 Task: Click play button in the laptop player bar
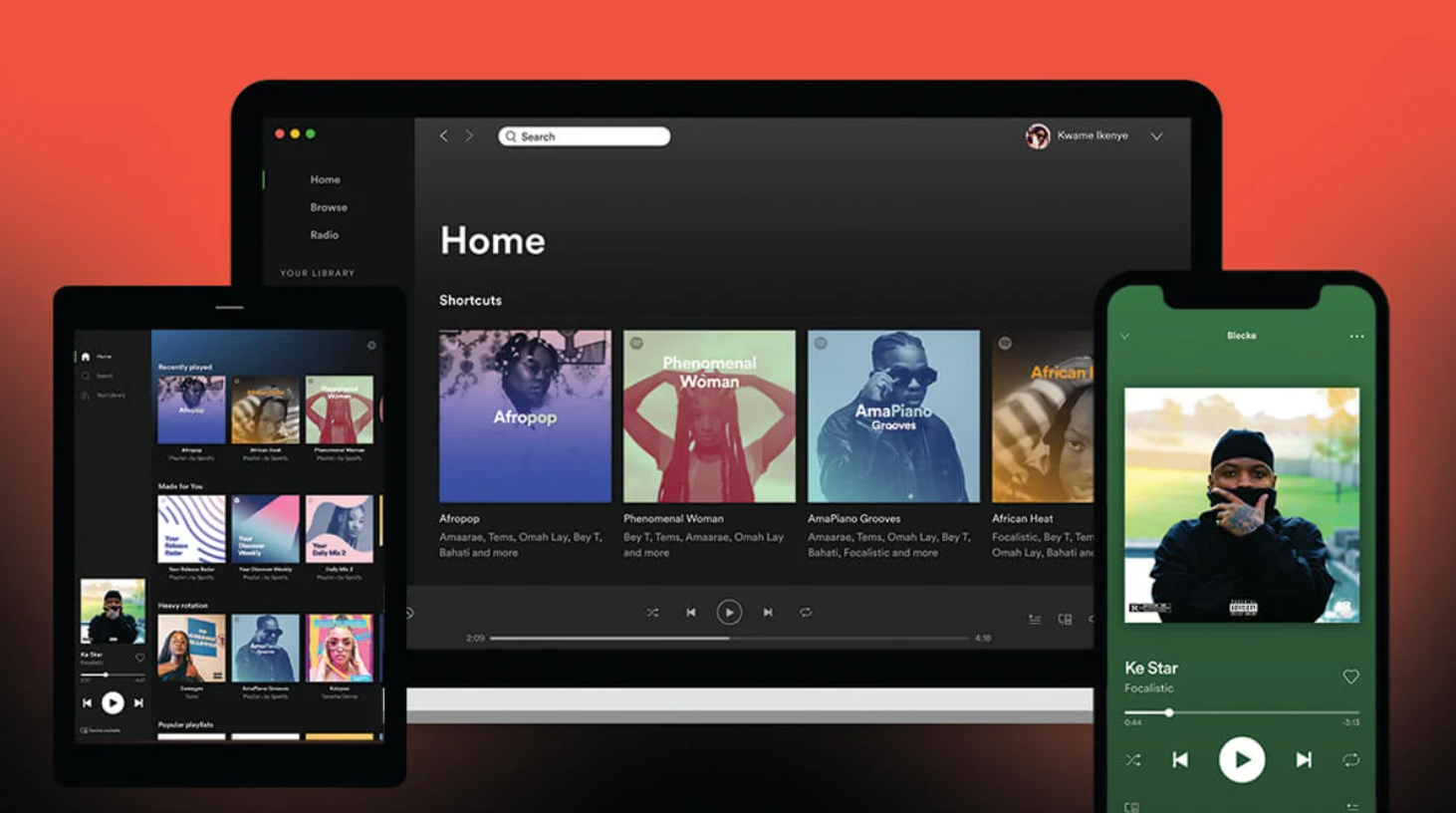(x=729, y=612)
